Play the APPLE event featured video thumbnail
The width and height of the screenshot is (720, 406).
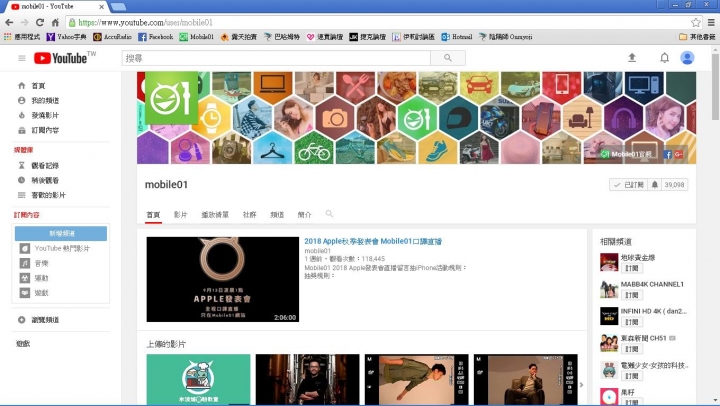[223, 279]
